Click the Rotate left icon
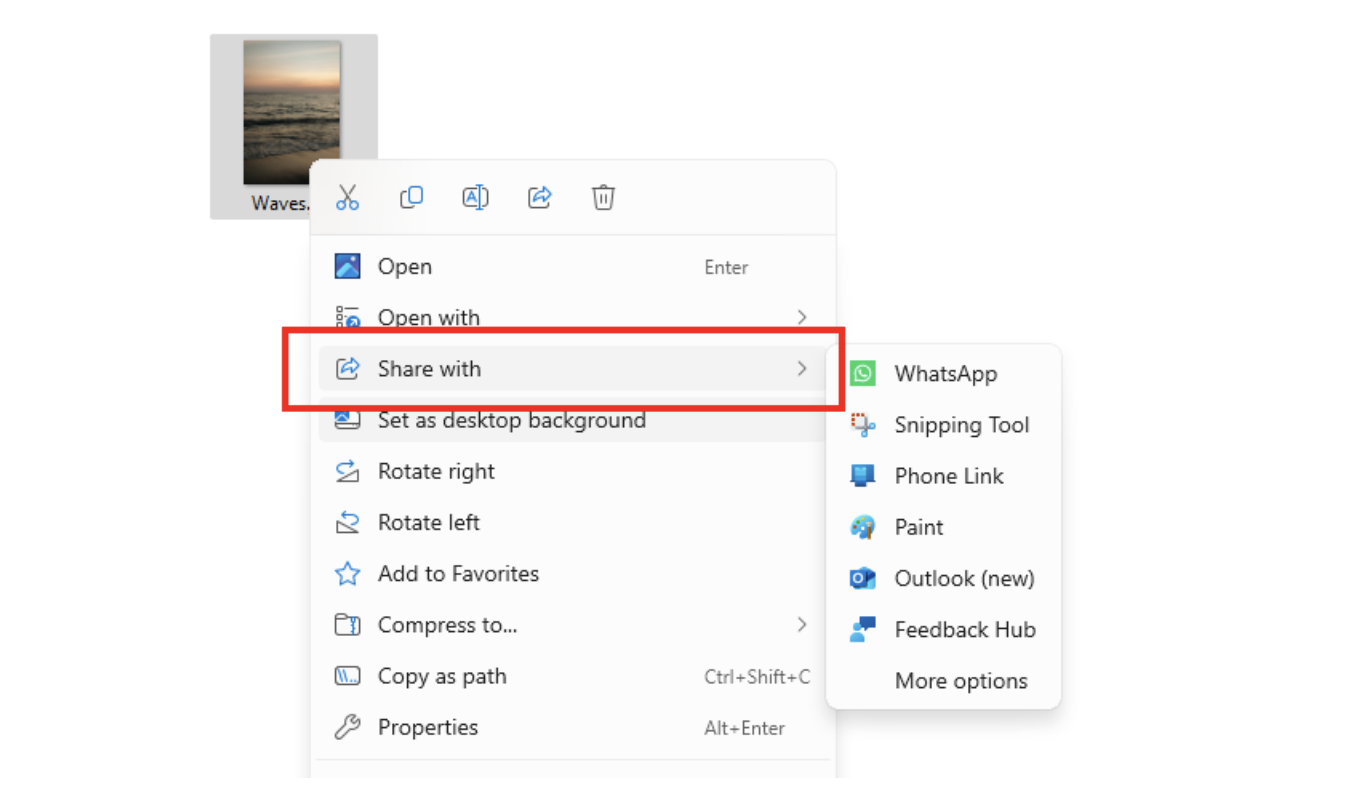This screenshot has width=1356, height=800. click(347, 522)
